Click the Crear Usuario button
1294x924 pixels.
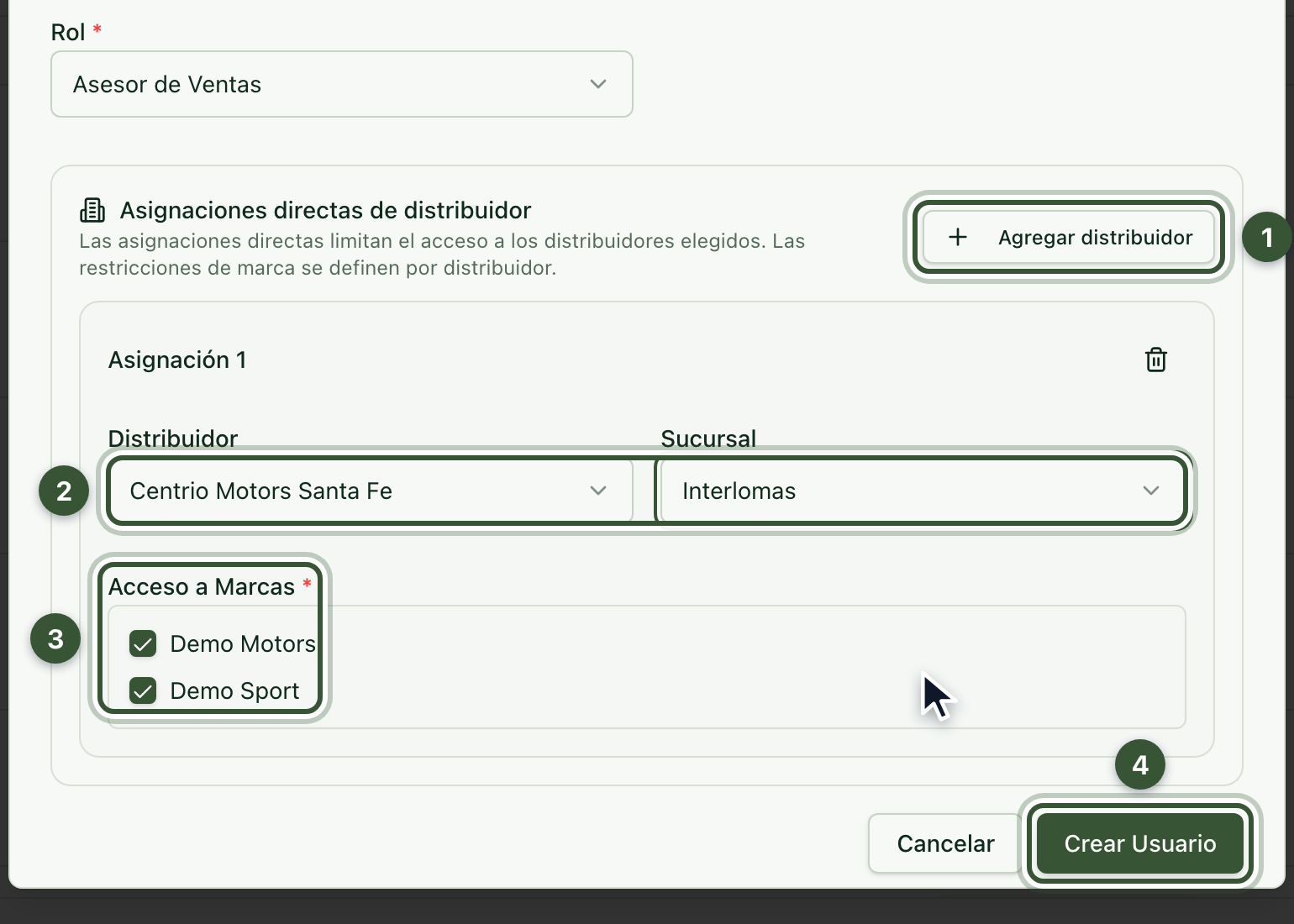point(1140,843)
